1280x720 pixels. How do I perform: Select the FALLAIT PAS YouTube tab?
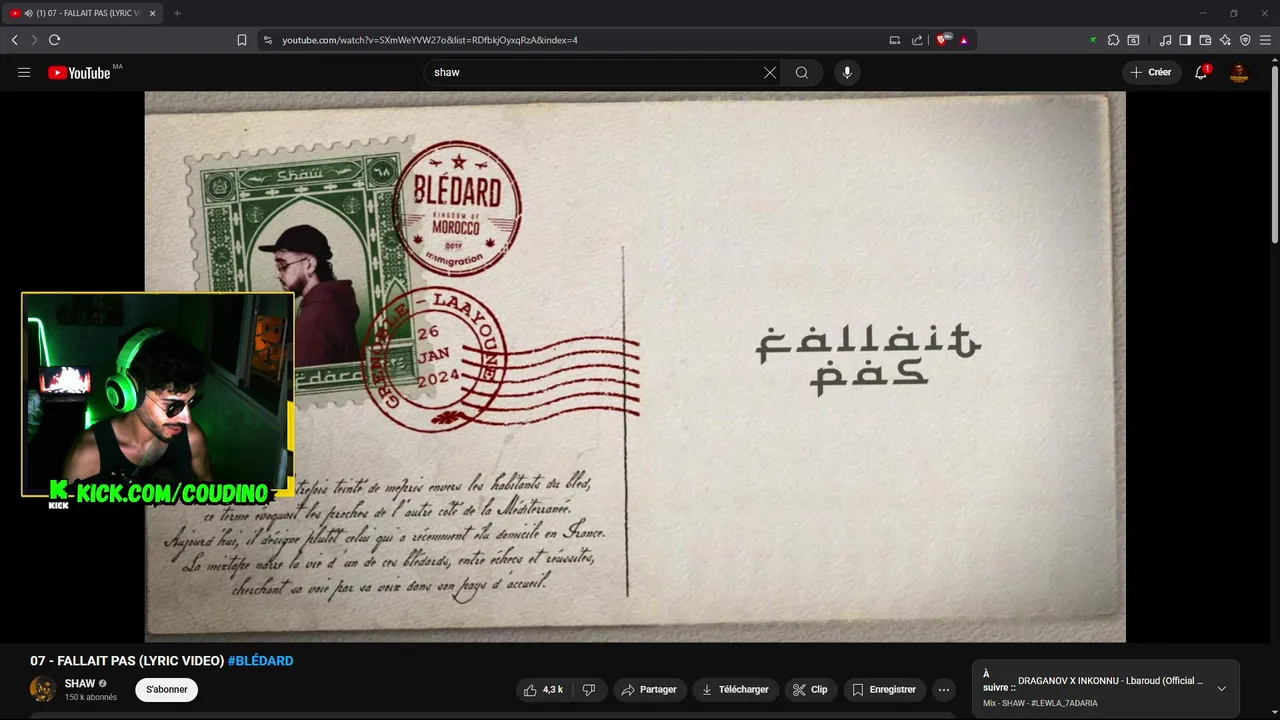(84, 13)
